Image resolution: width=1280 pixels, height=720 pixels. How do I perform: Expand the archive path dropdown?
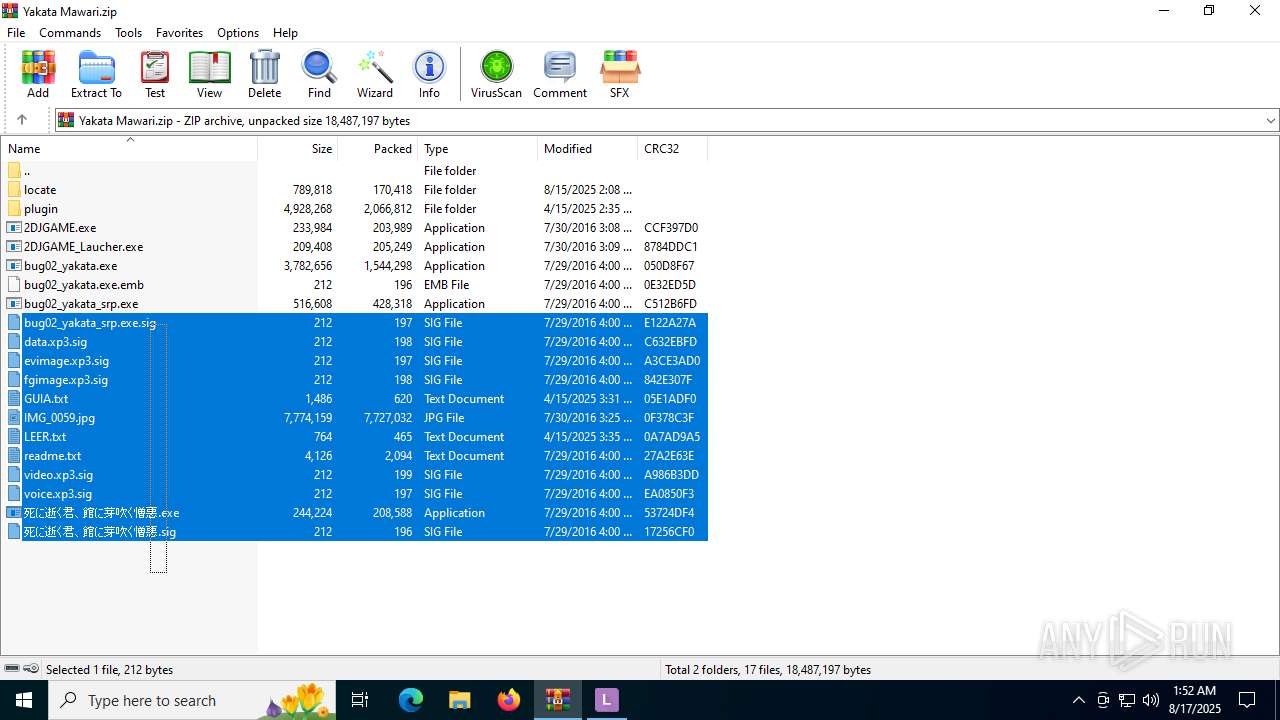(1271, 120)
